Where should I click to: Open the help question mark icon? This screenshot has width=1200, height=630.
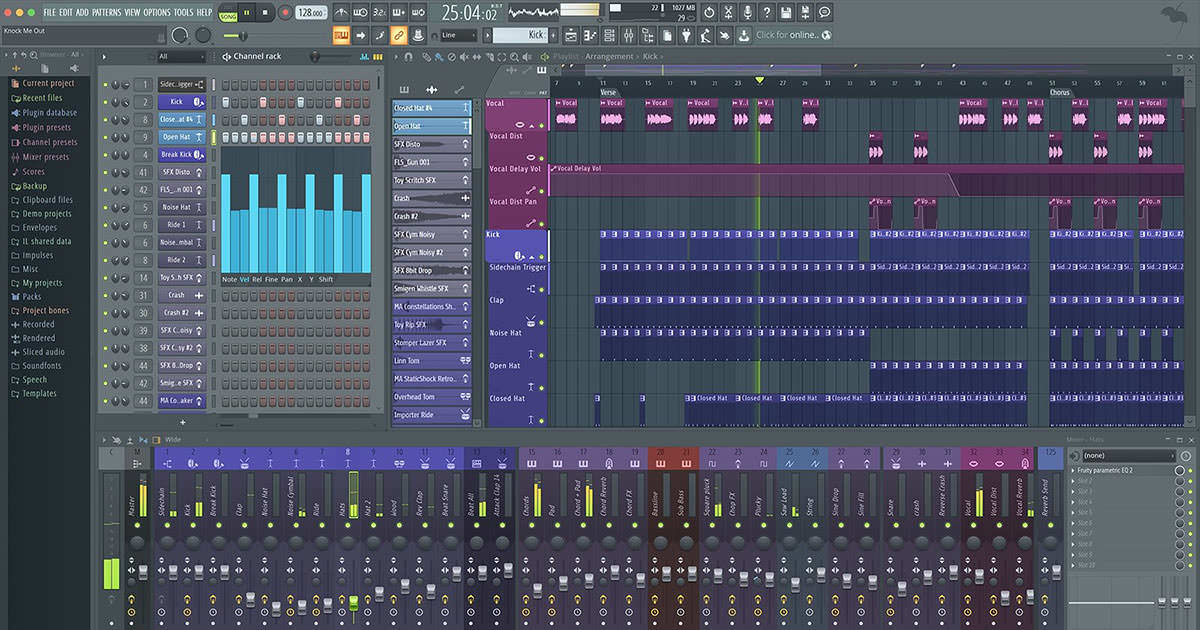[767, 12]
